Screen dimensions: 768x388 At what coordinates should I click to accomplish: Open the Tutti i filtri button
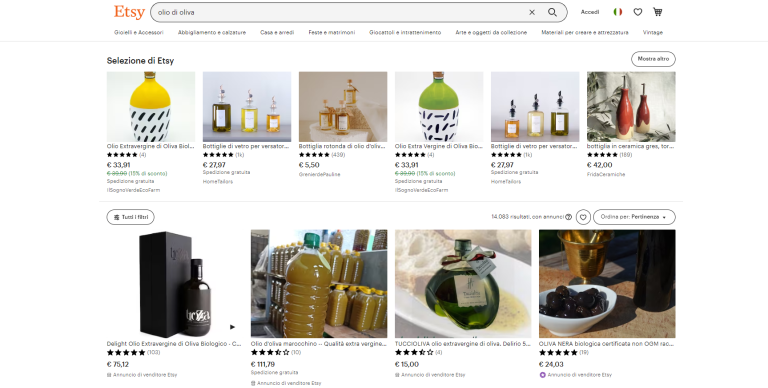coord(130,217)
